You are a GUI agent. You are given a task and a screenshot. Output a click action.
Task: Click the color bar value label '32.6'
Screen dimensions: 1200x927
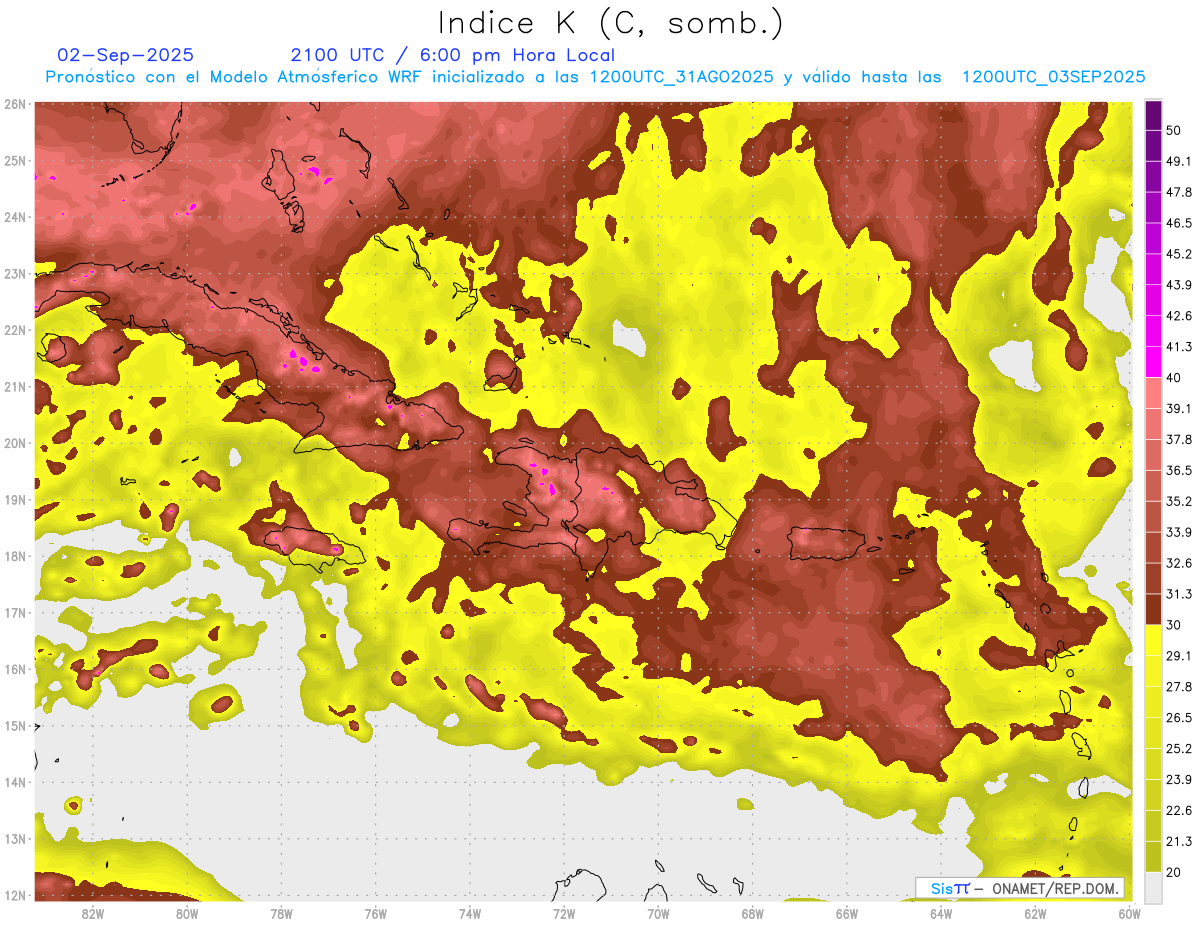point(1179,563)
